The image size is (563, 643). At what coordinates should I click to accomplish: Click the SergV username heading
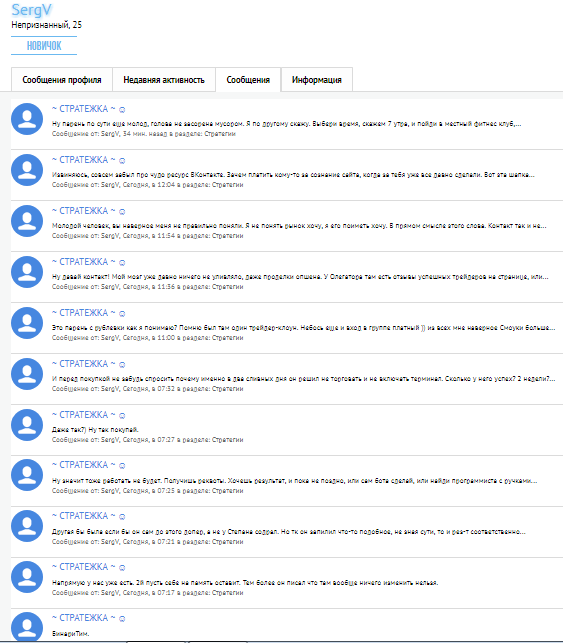tap(32, 10)
